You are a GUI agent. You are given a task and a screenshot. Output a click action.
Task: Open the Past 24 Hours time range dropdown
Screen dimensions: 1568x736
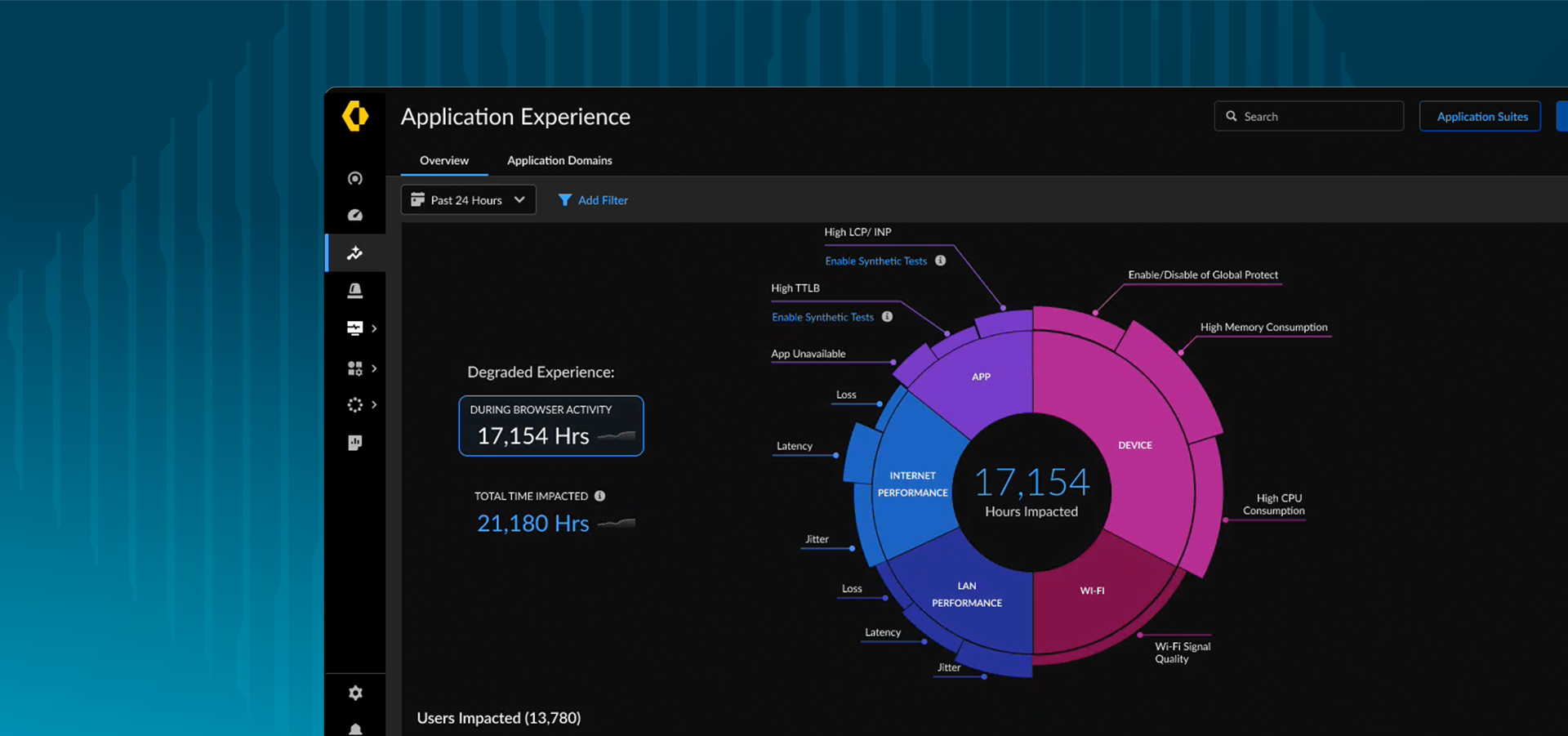468,199
